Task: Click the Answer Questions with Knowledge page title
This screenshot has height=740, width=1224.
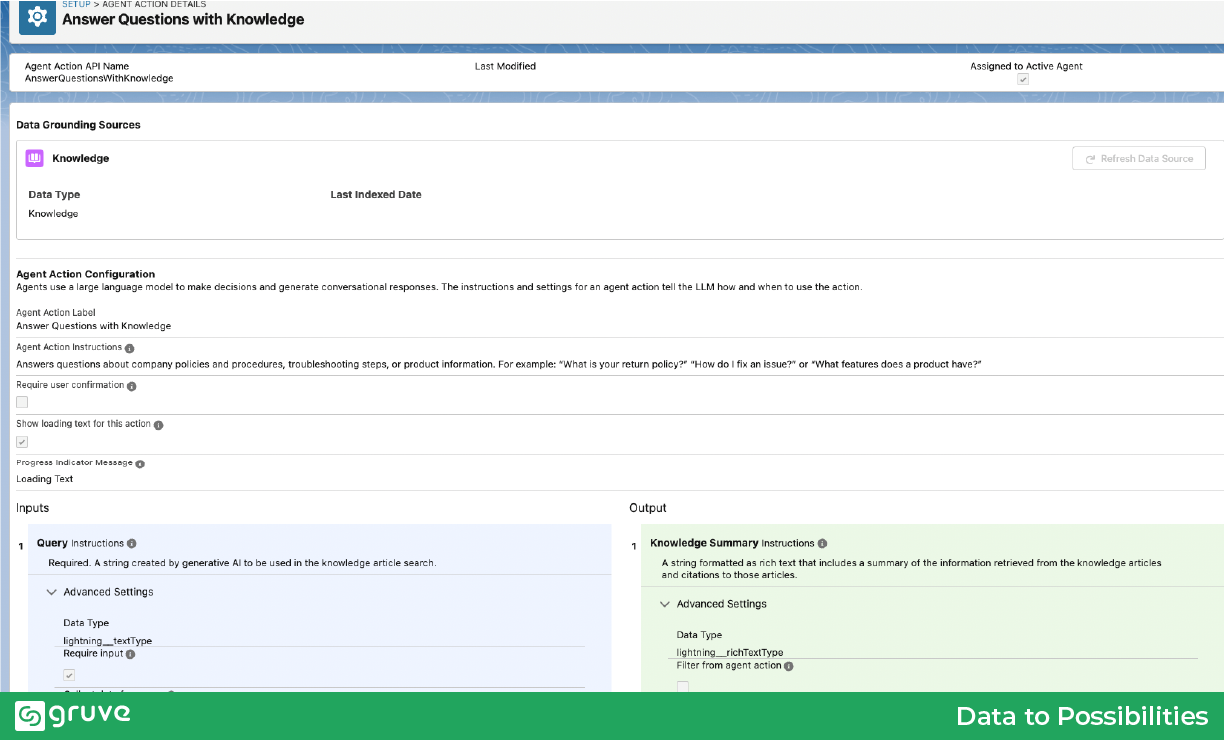Action: point(183,19)
